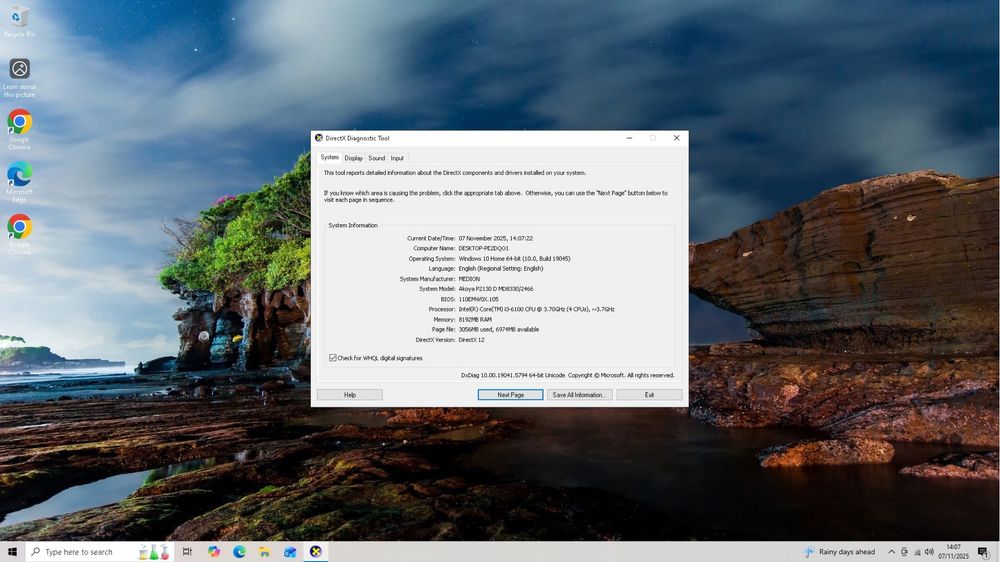Click the Next Page button
1000x562 pixels.
click(x=510, y=395)
